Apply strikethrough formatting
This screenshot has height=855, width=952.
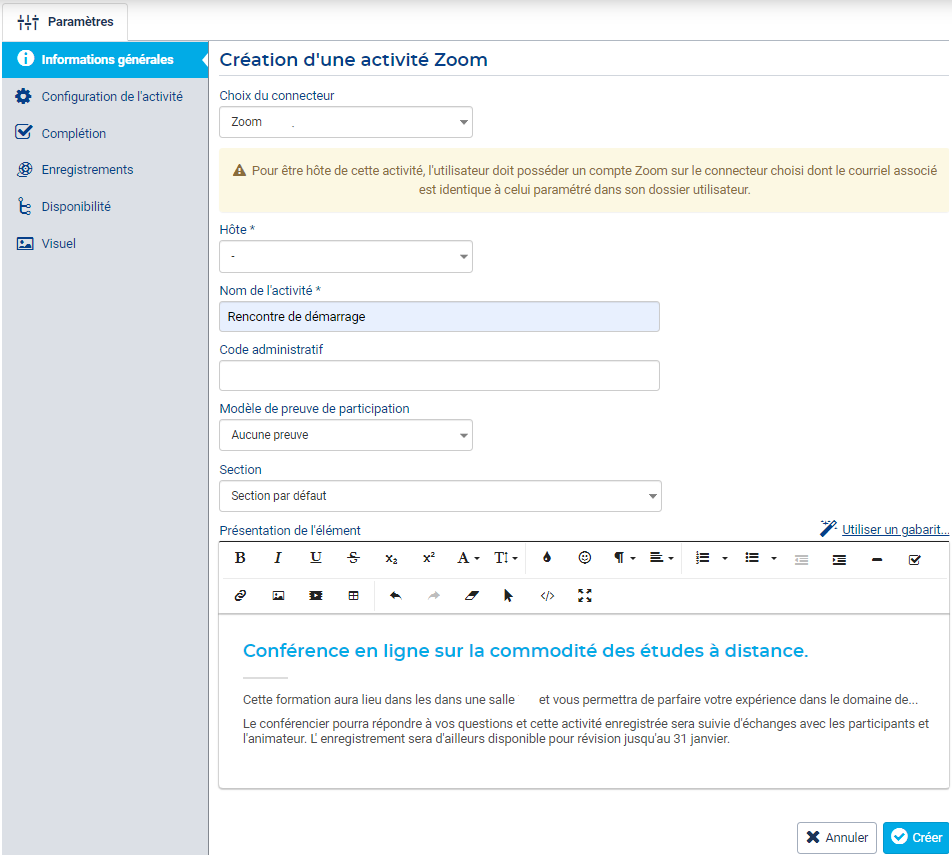coord(353,558)
